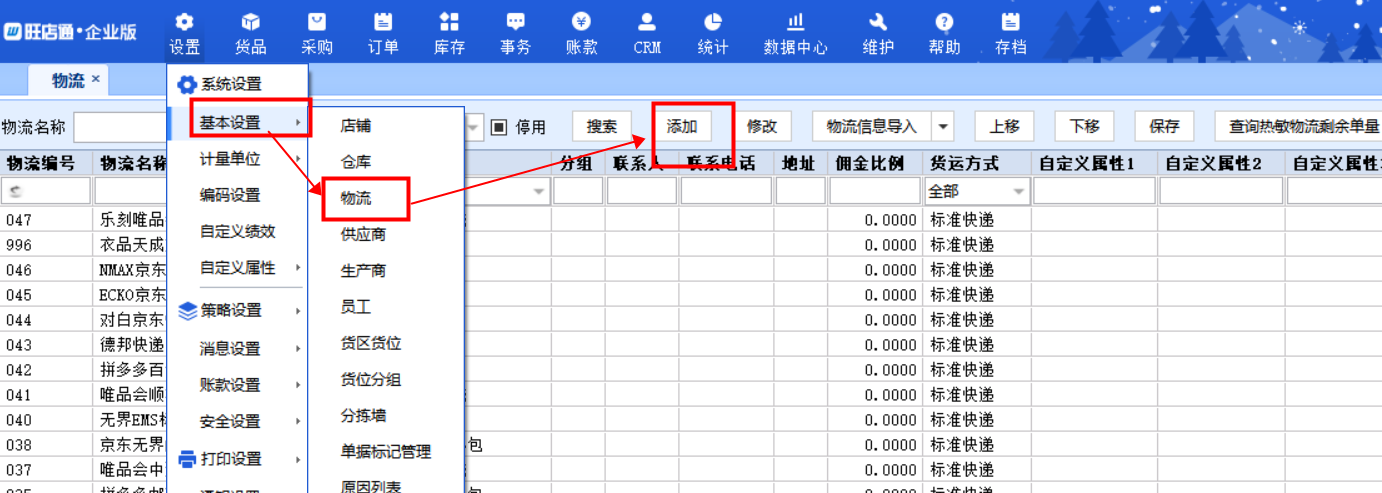1382x493 pixels.
Task: Open the 货品 goods toolbar icon
Action: [250, 23]
